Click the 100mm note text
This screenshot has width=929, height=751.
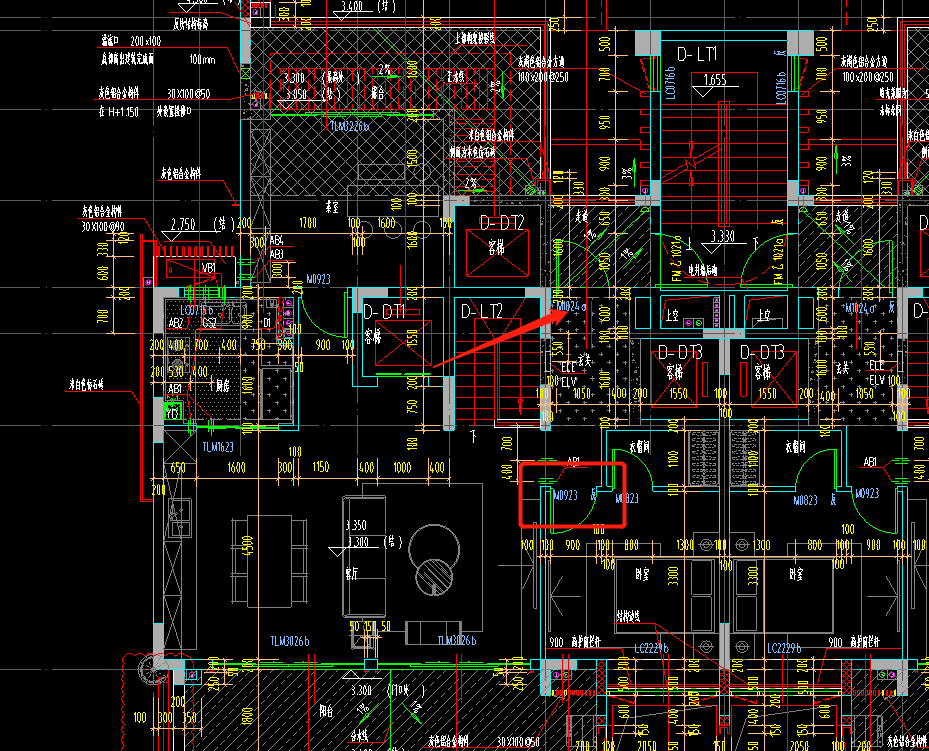(x=202, y=60)
